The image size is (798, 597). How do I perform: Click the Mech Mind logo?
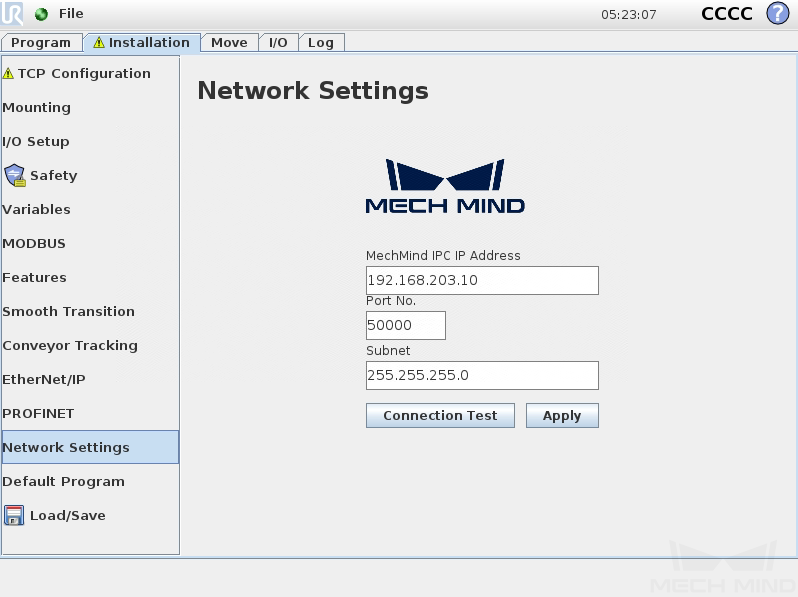[445, 186]
